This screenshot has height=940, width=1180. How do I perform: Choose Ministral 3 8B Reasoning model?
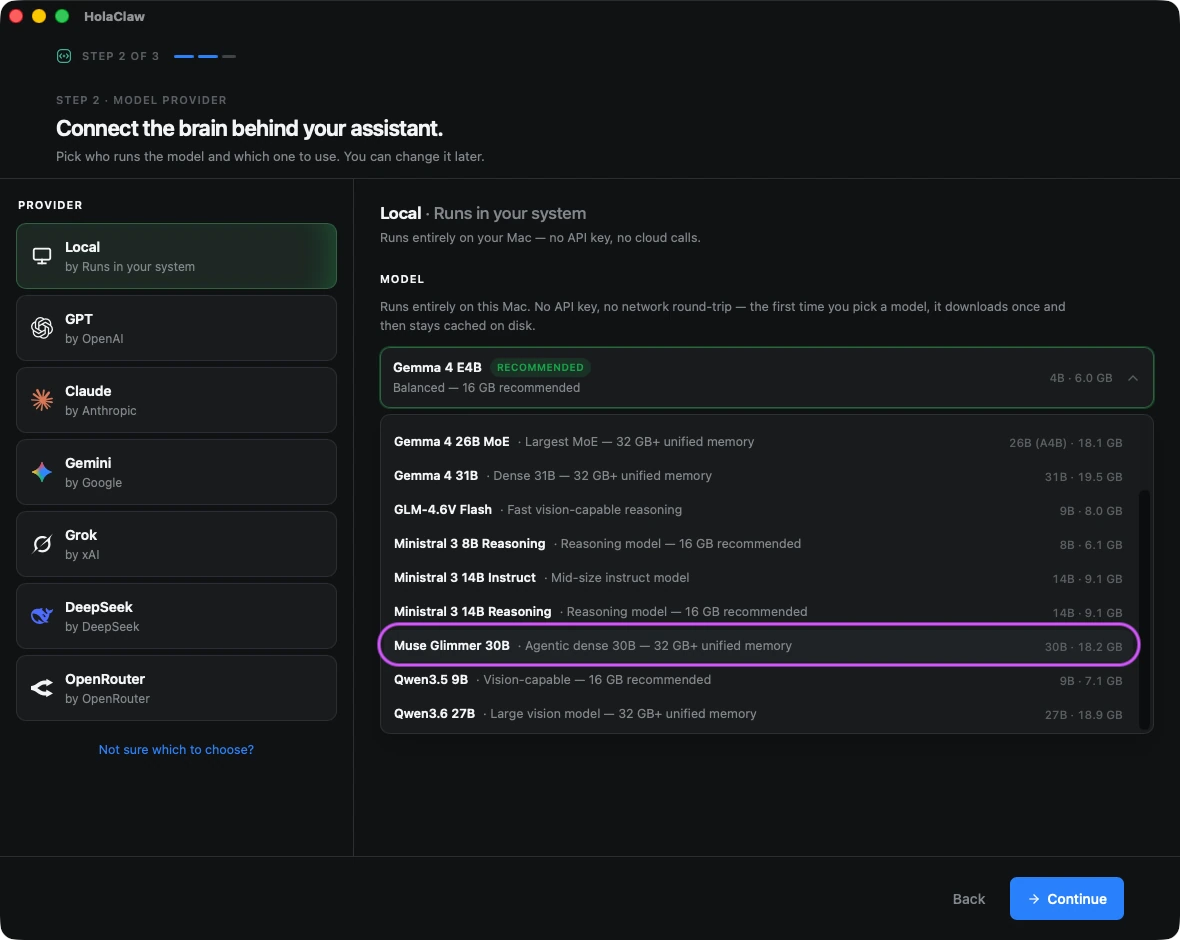tap(759, 543)
